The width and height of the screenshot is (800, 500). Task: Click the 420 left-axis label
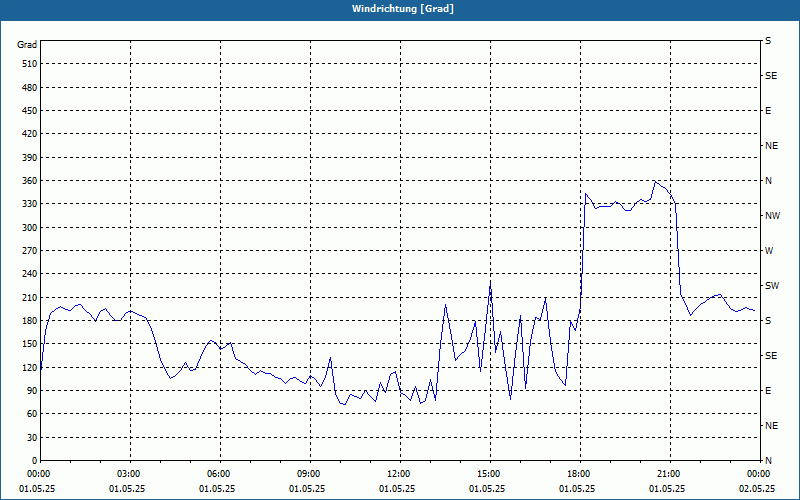pyautogui.click(x=29, y=134)
